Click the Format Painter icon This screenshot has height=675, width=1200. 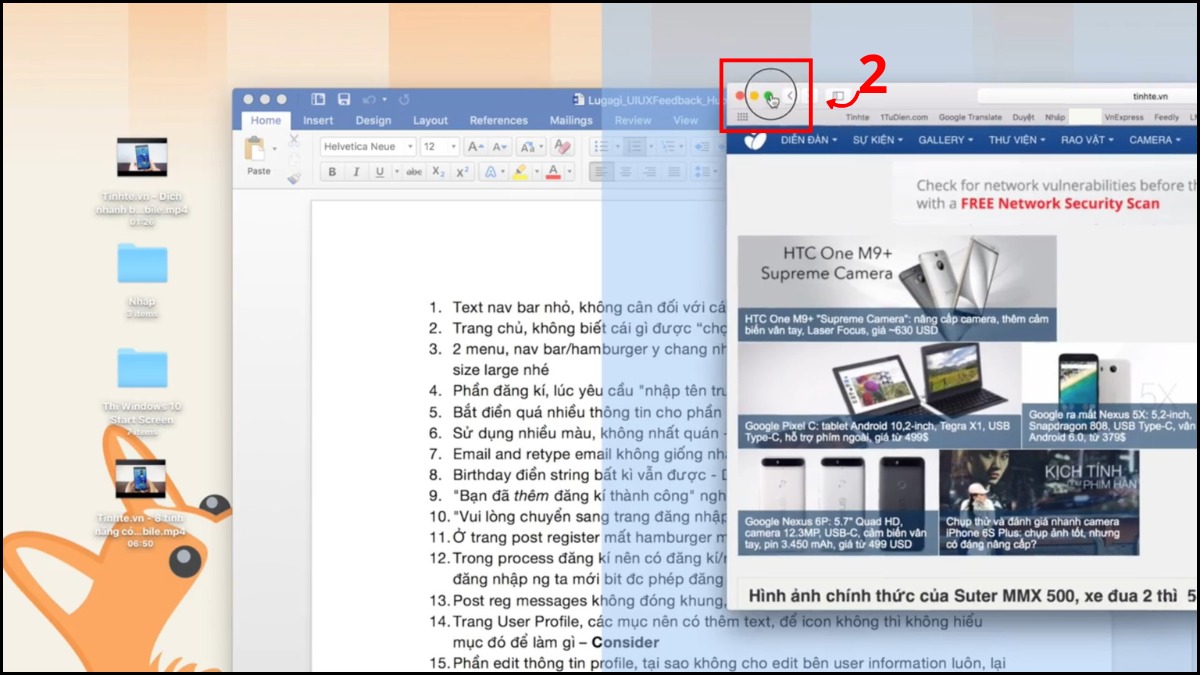tap(294, 176)
